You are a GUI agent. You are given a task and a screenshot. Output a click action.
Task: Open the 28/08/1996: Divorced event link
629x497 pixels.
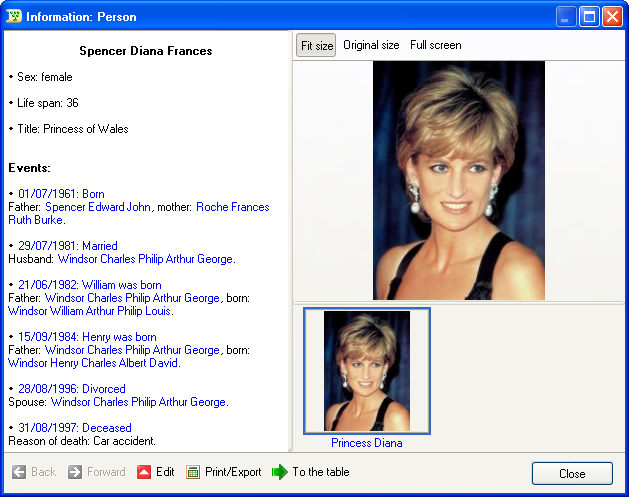[x=72, y=389]
